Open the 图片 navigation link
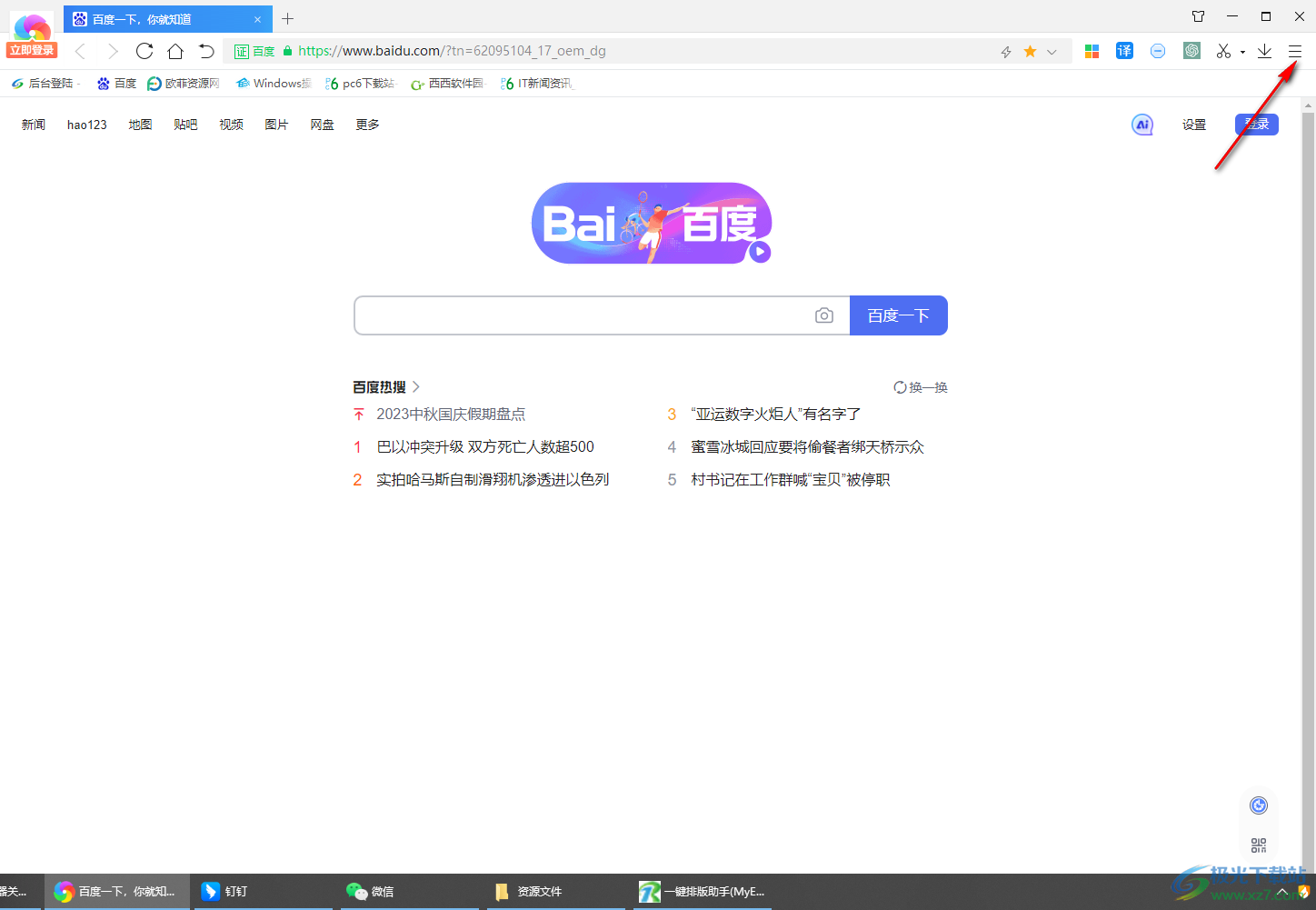Image resolution: width=1316 pixels, height=910 pixels. [276, 125]
